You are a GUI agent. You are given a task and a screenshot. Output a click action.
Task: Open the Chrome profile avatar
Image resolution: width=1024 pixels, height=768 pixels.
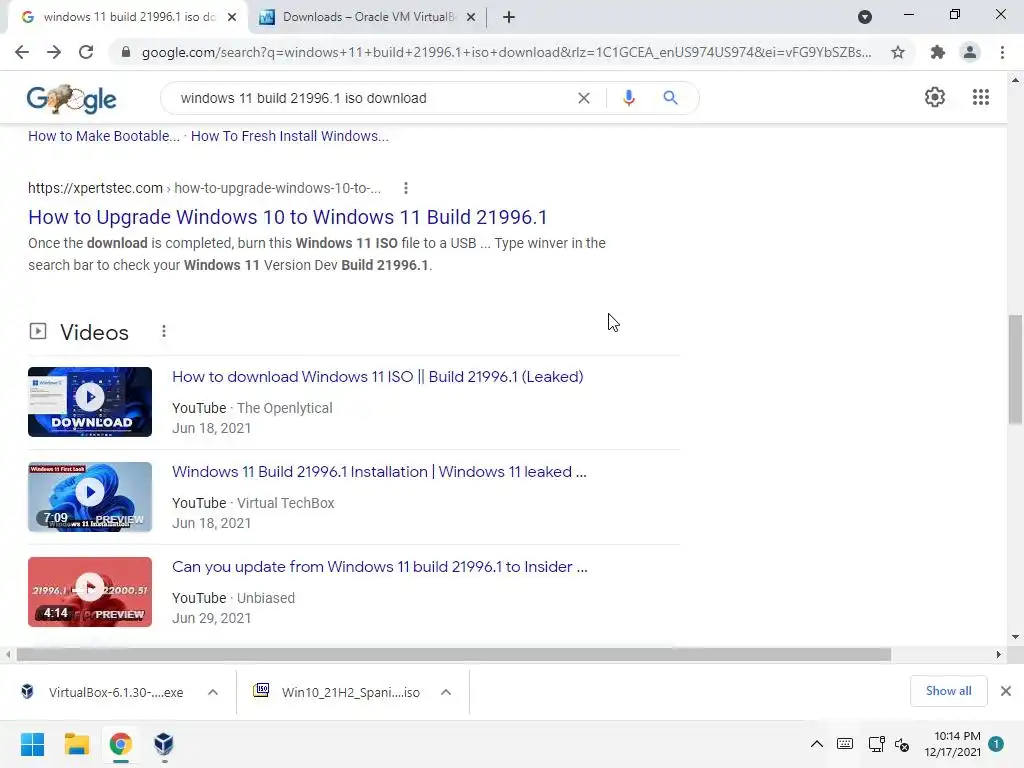(970, 52)
